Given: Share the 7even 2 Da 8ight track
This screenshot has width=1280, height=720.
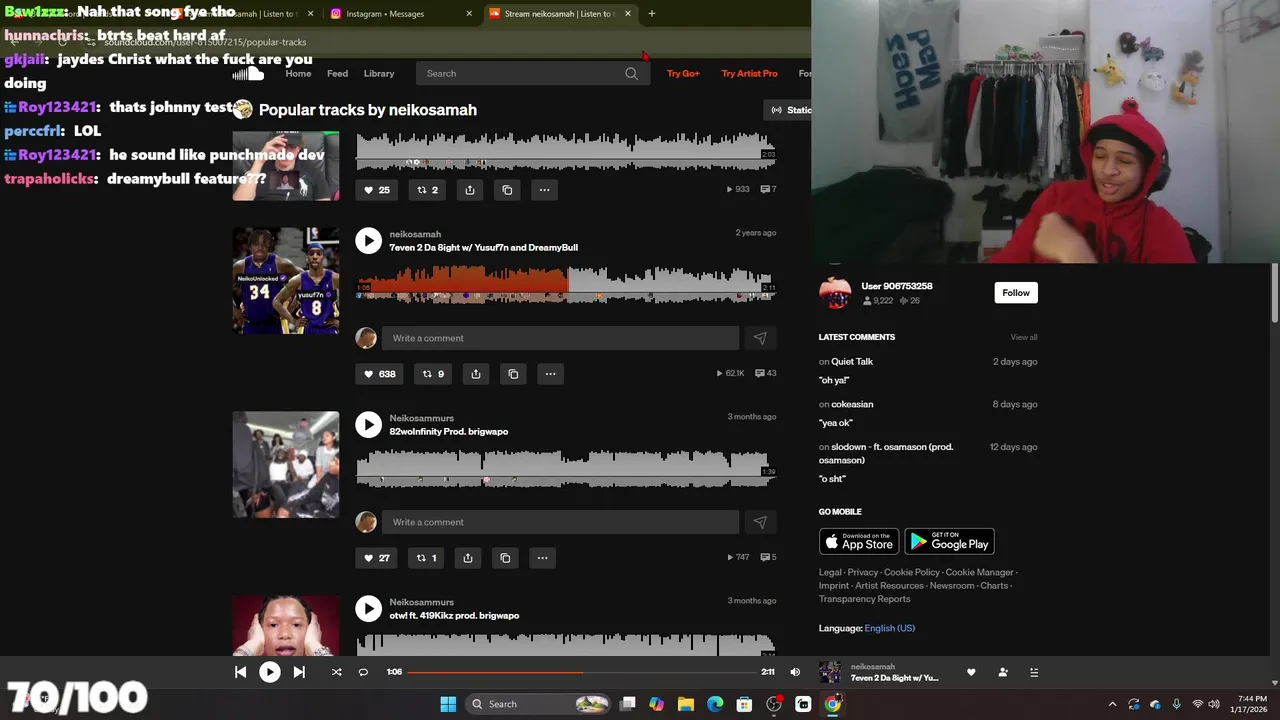Looking at the screenshot, I should [476, 374].
